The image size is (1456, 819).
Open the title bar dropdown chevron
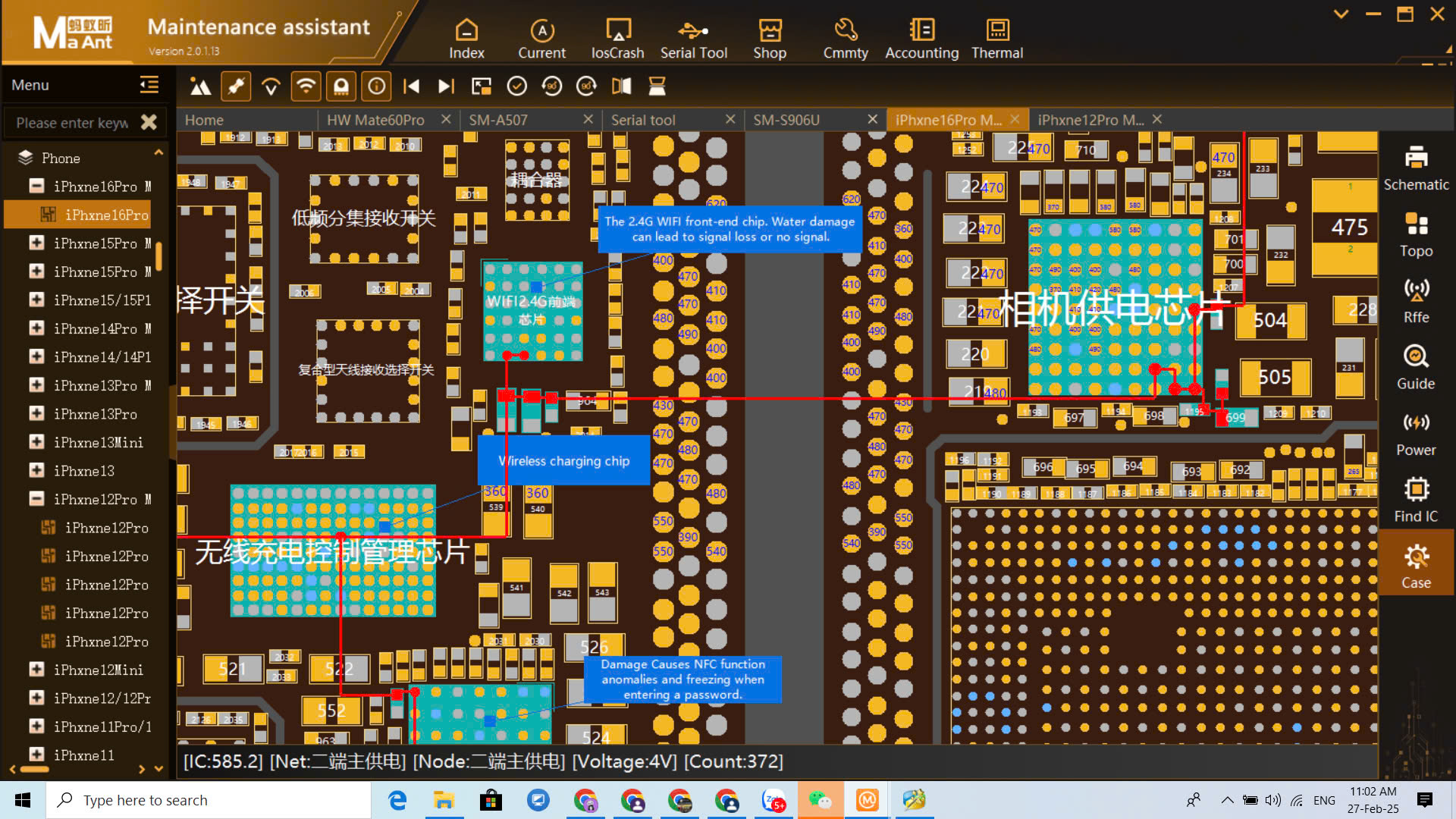point(1341,14)
